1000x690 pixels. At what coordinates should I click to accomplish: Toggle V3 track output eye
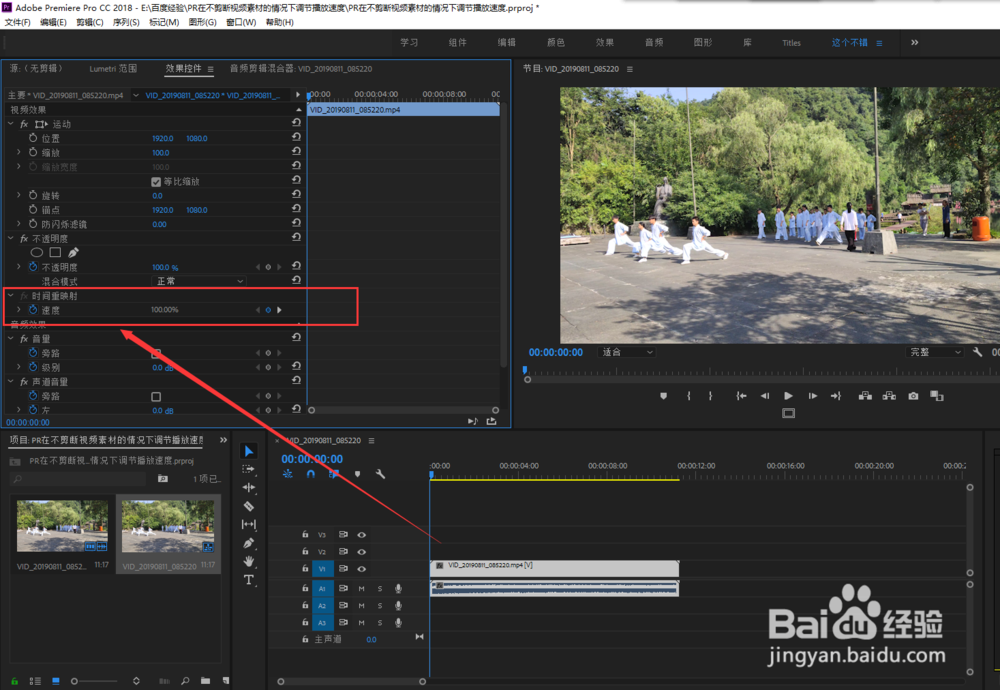362,535
